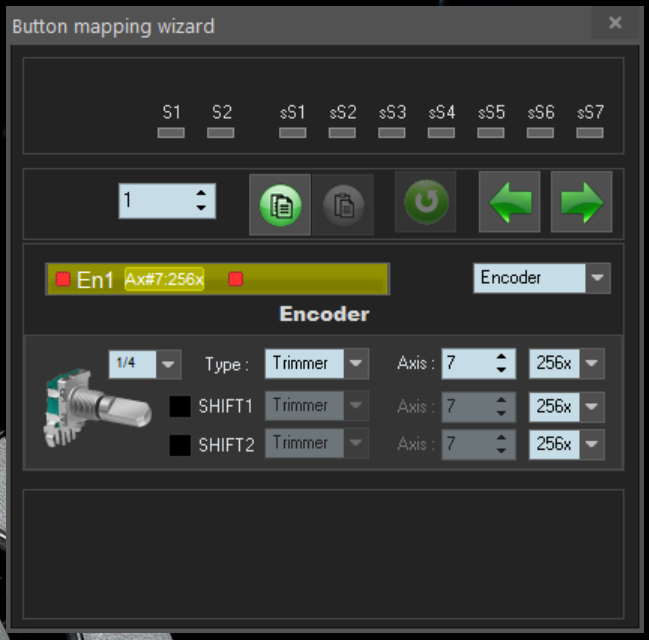The image size is (649, 640).
Task: Open the 1/4 encoder step dropdown
Action: [168, 364]
